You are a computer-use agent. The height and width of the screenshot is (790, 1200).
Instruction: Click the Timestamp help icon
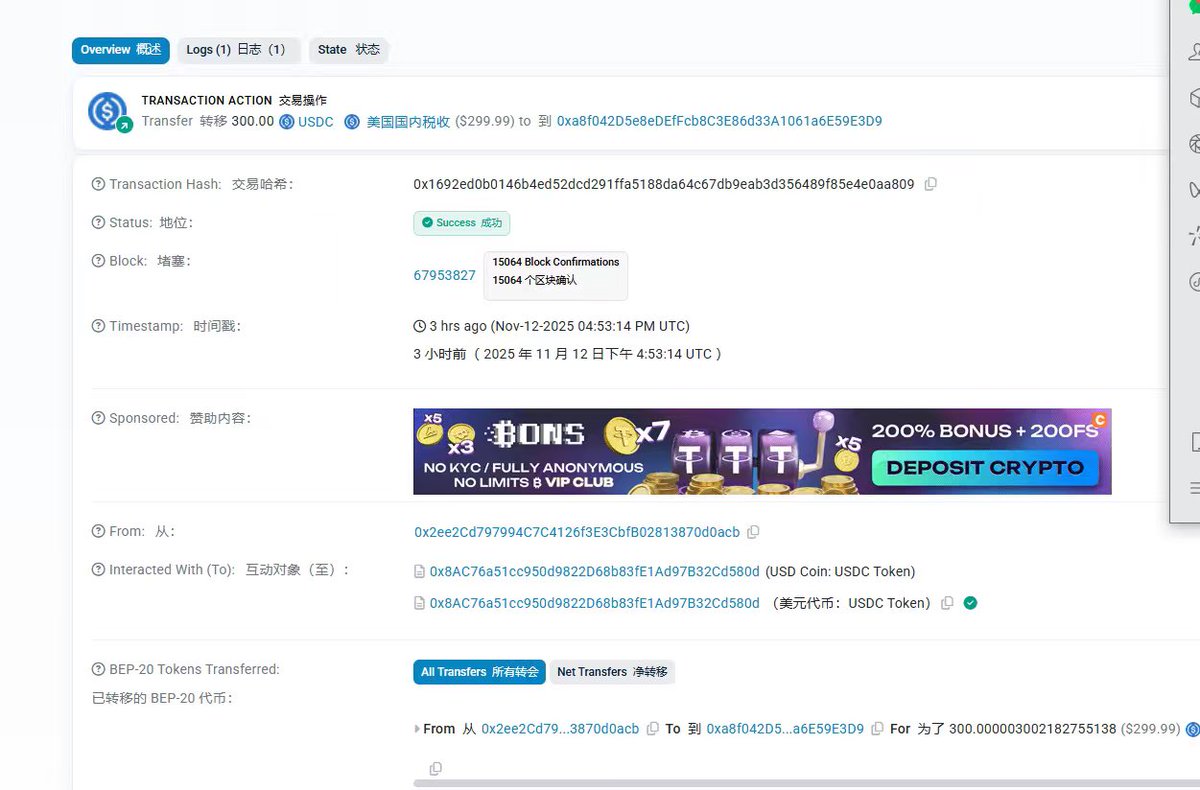(98, 326)
